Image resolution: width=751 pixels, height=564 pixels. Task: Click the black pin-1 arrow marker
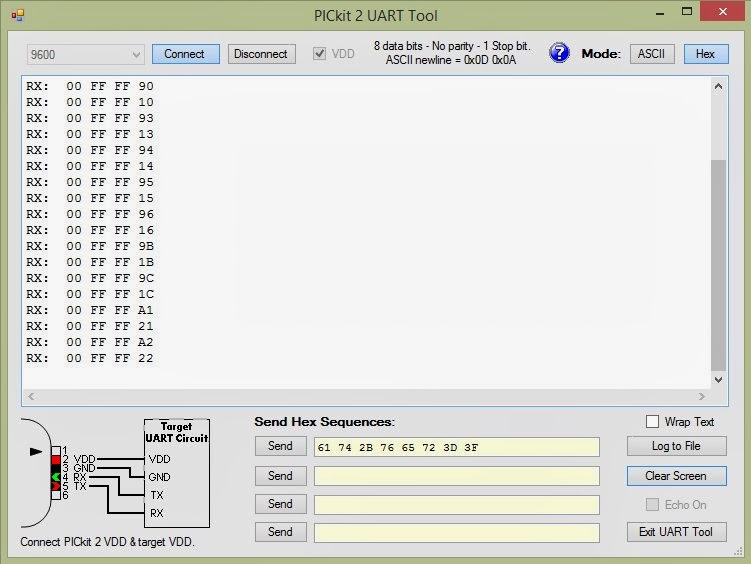pos(36,451)
